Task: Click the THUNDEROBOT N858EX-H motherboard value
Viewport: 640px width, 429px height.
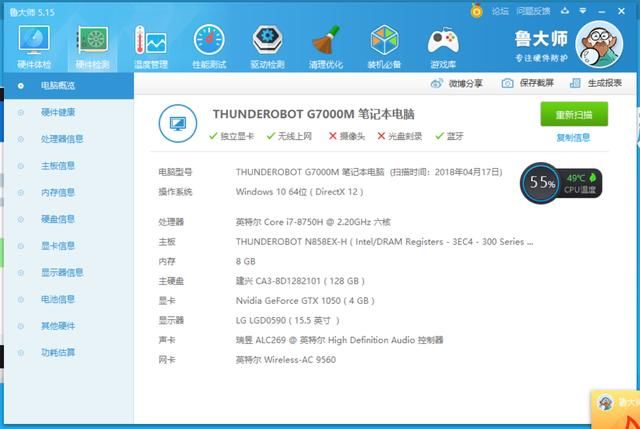Action: pyautogui.click(x=384, y=242)
